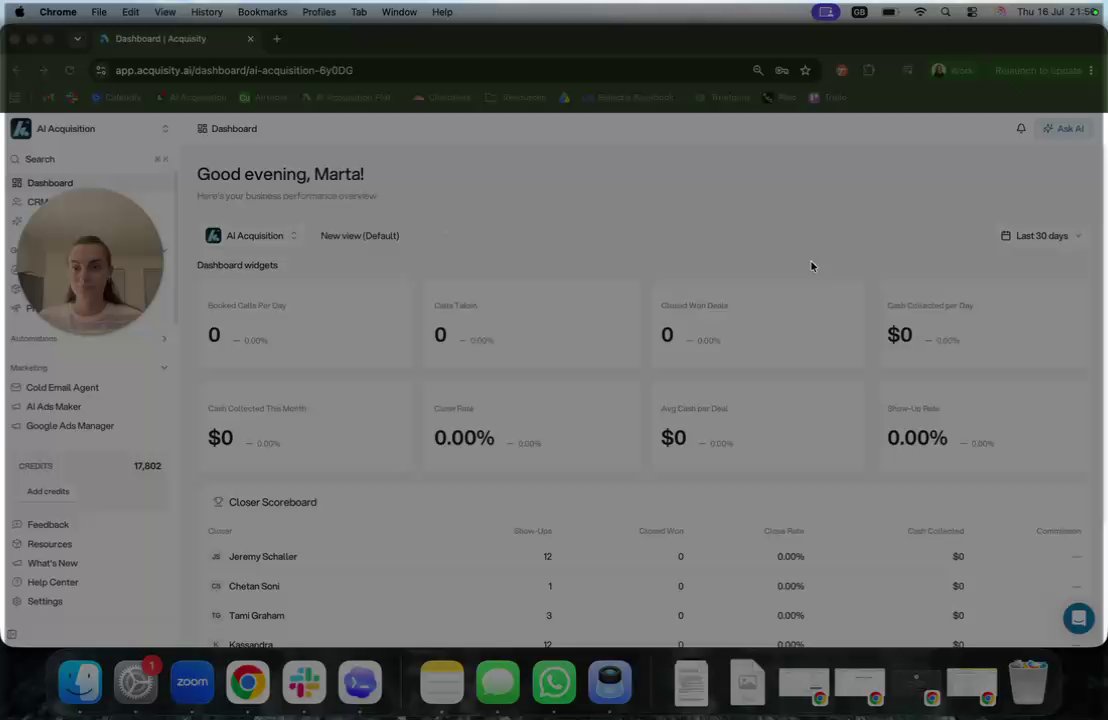Open Slack from the dock
This screenshot has width=1108, height=720.
[x=304, y=682]
